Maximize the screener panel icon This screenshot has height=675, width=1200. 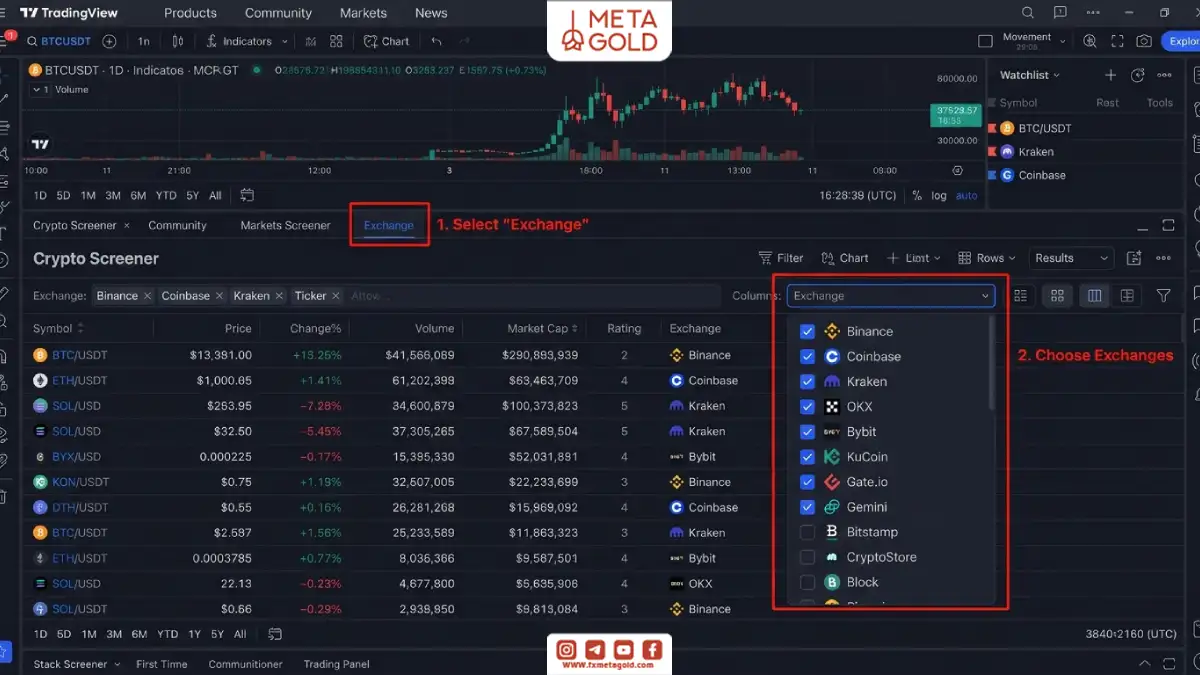click(1168, 225)
